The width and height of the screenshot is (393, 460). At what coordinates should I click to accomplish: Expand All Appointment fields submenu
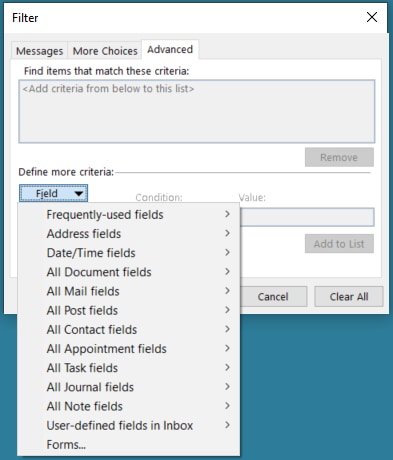(x=129, y=349)
